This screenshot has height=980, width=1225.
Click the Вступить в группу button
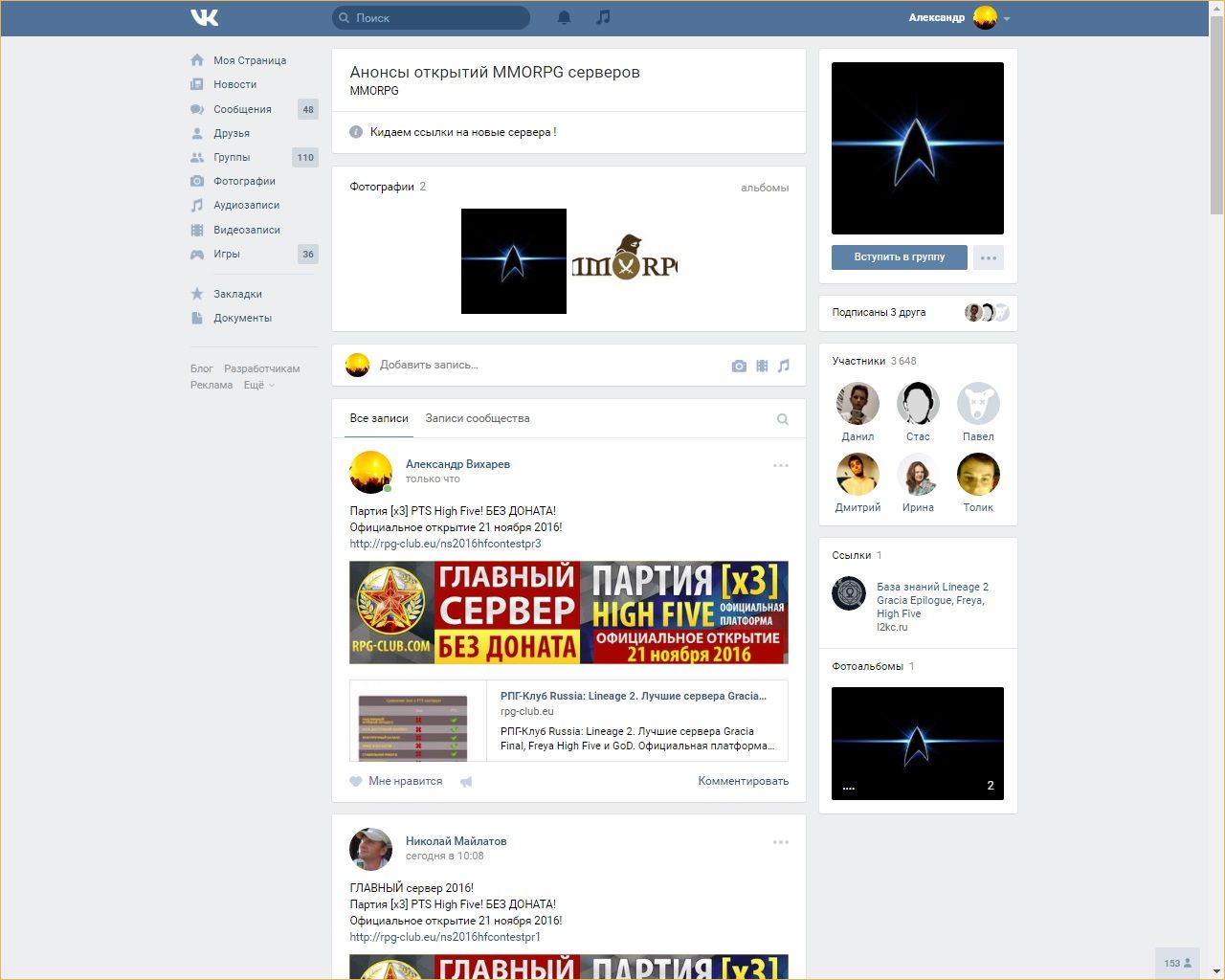900,257
